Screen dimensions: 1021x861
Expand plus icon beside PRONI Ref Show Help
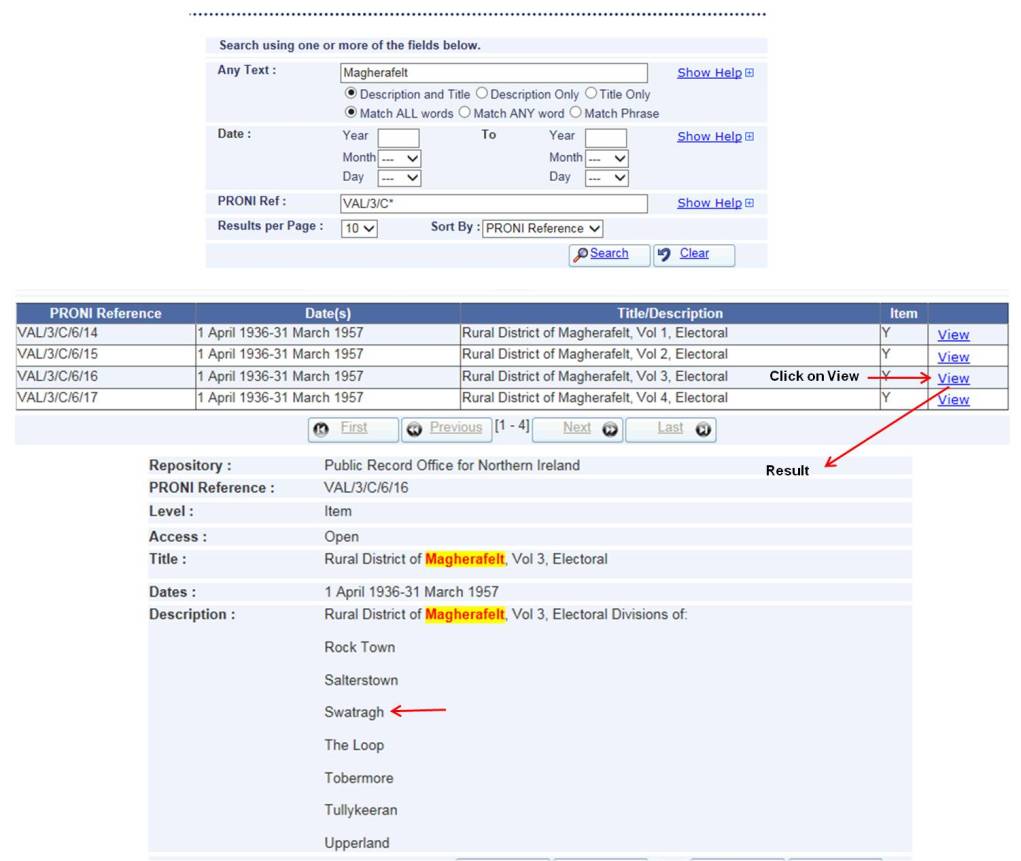749,203
